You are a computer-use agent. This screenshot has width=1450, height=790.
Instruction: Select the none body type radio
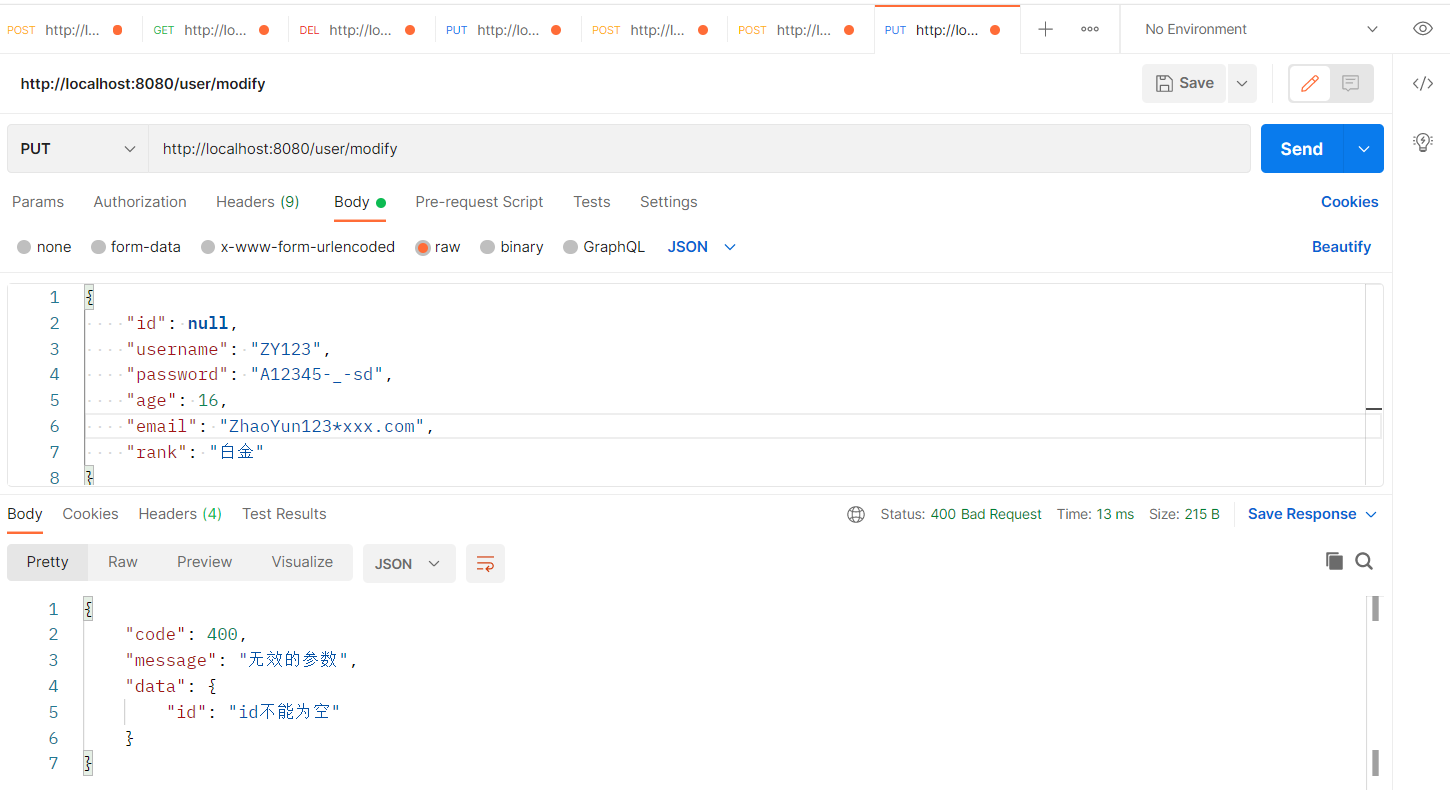(x=25, y=247)
